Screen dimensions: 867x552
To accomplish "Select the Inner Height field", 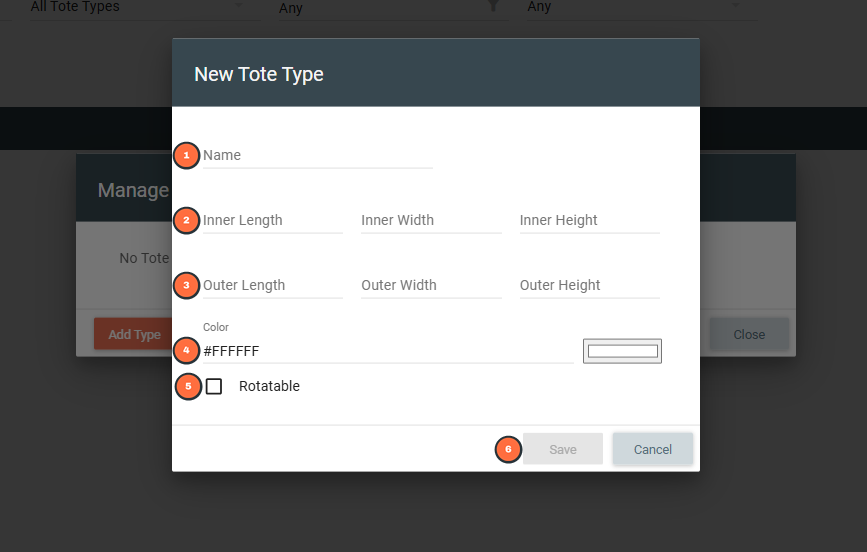I will click(x=589, y=220).
